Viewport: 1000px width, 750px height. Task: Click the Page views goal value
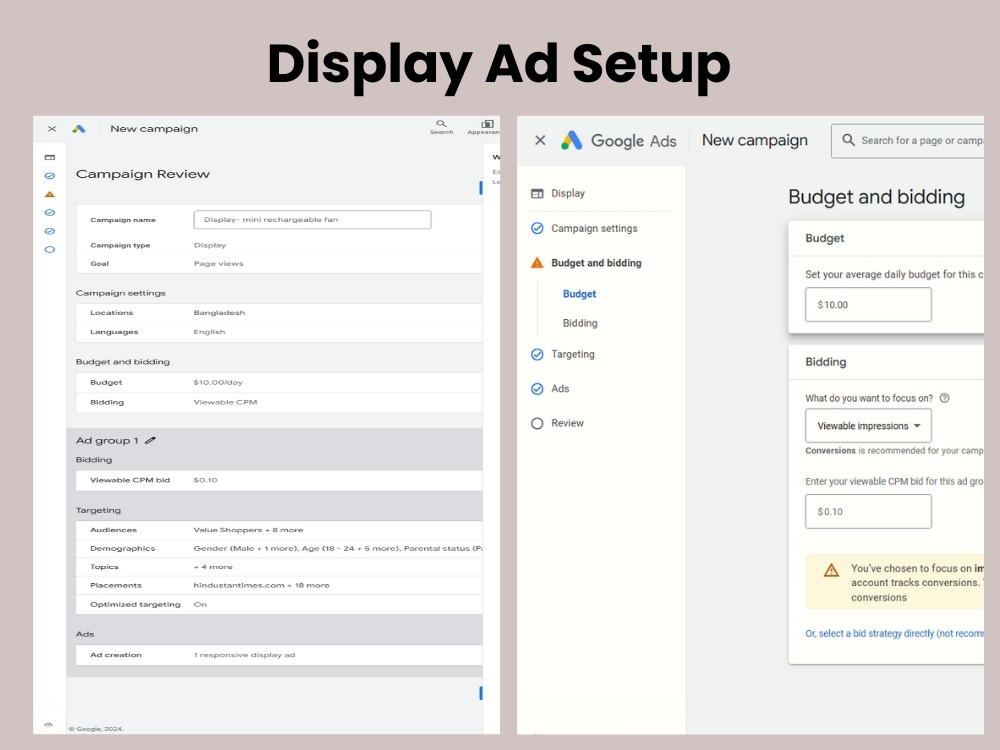coord(219,263)
